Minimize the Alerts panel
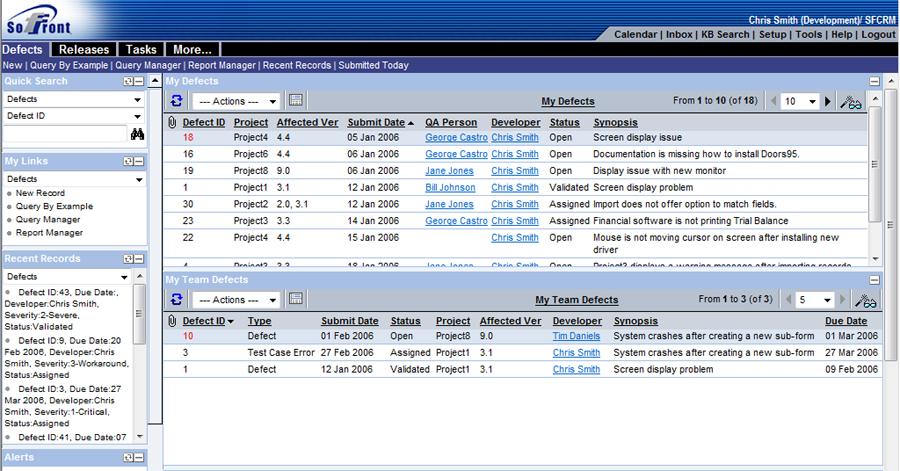The image size is (900, 471). coord(139,457)
